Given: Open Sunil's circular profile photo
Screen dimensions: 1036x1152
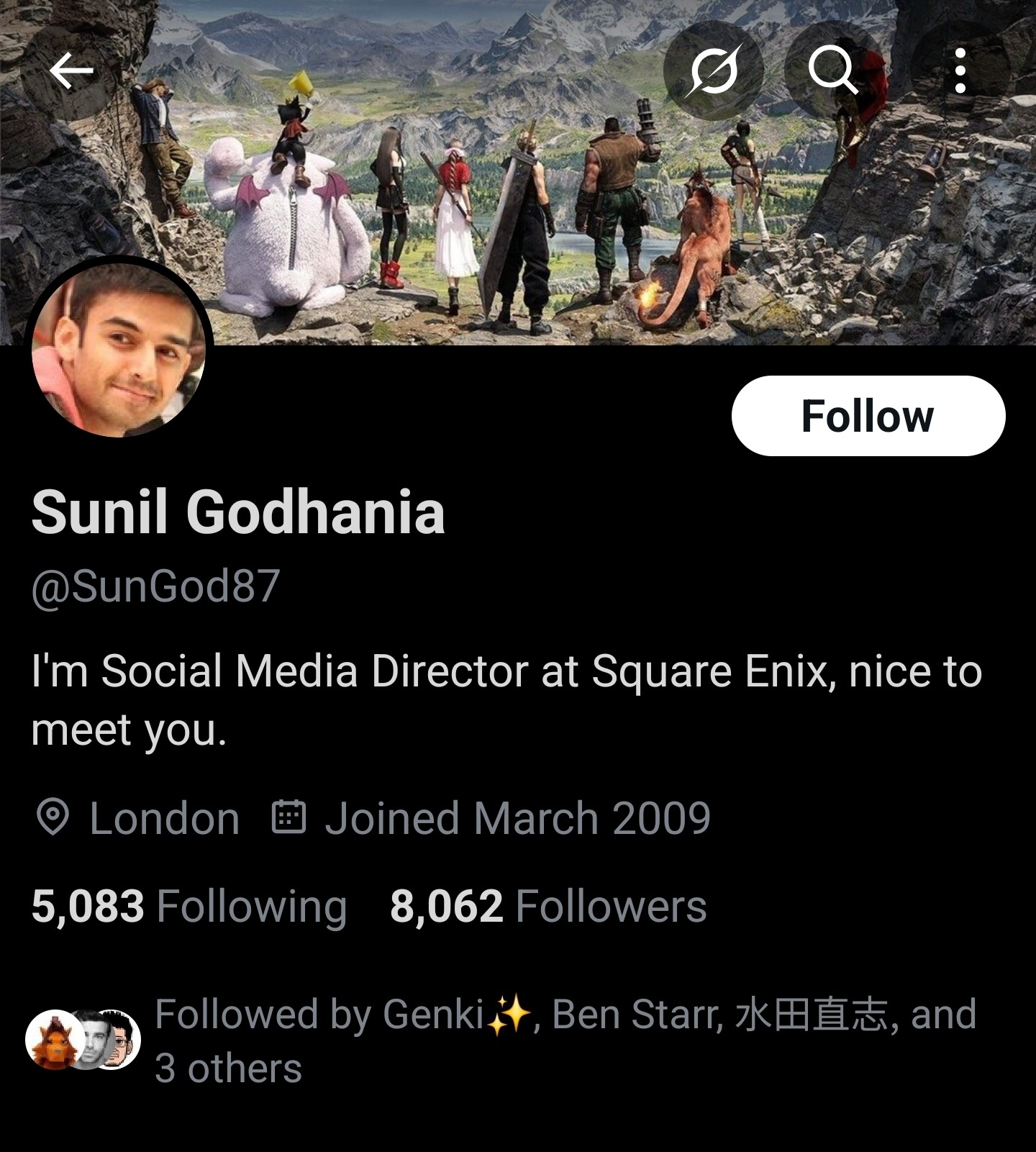Looking at the screenshot, I should point(119,350).
